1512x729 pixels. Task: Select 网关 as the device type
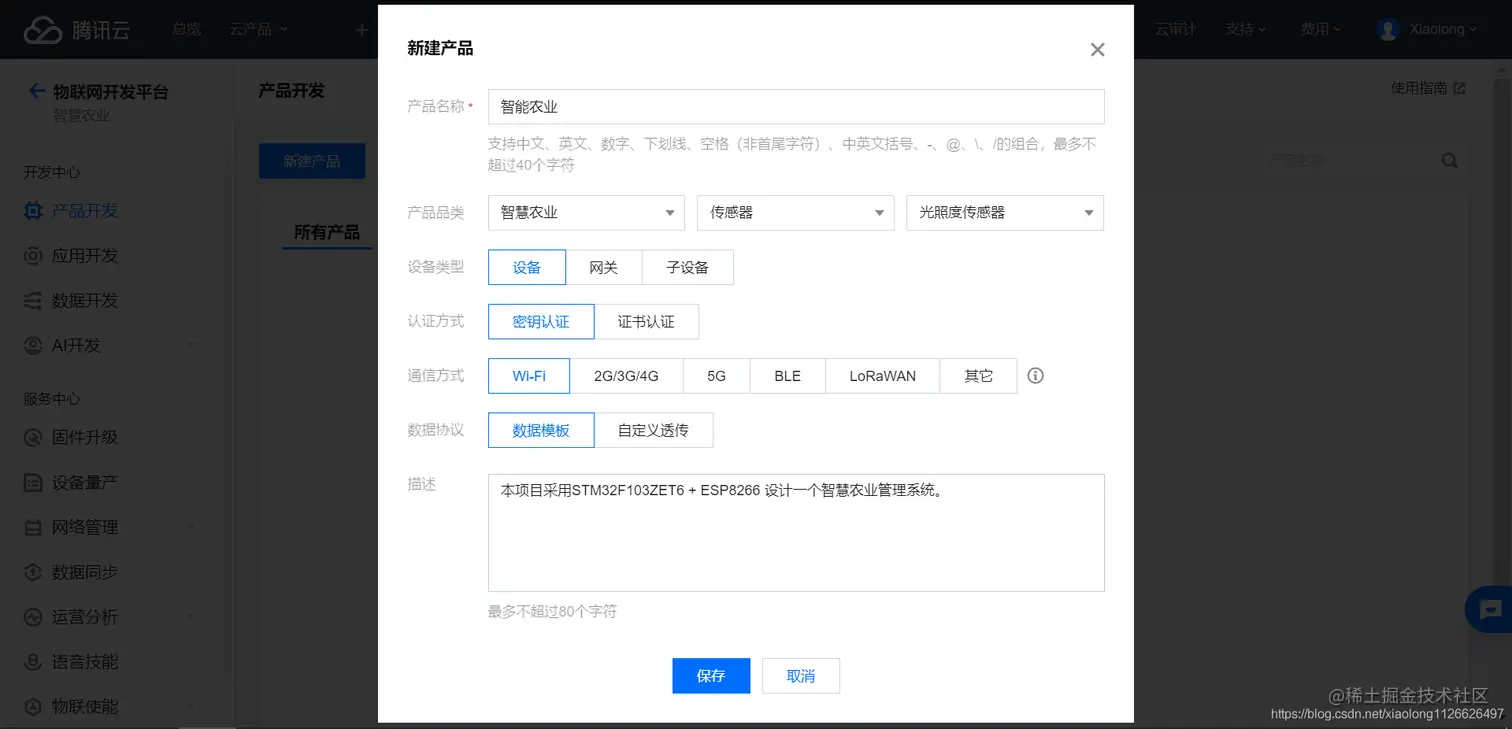604,267
